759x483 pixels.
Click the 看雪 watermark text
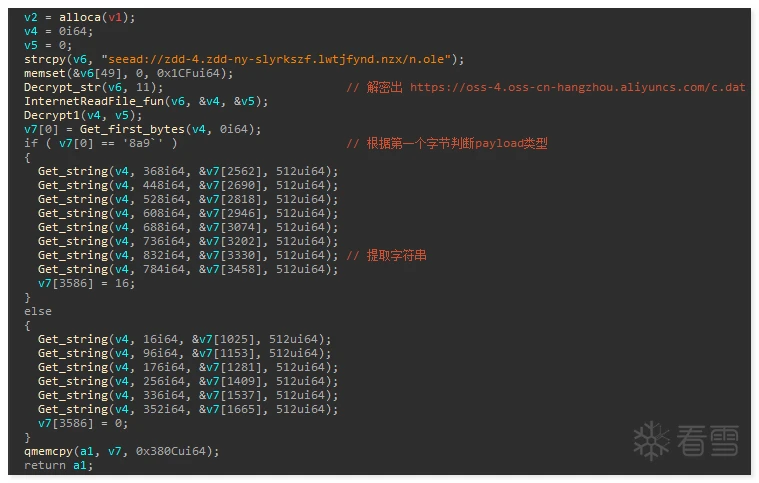point(708,441)
